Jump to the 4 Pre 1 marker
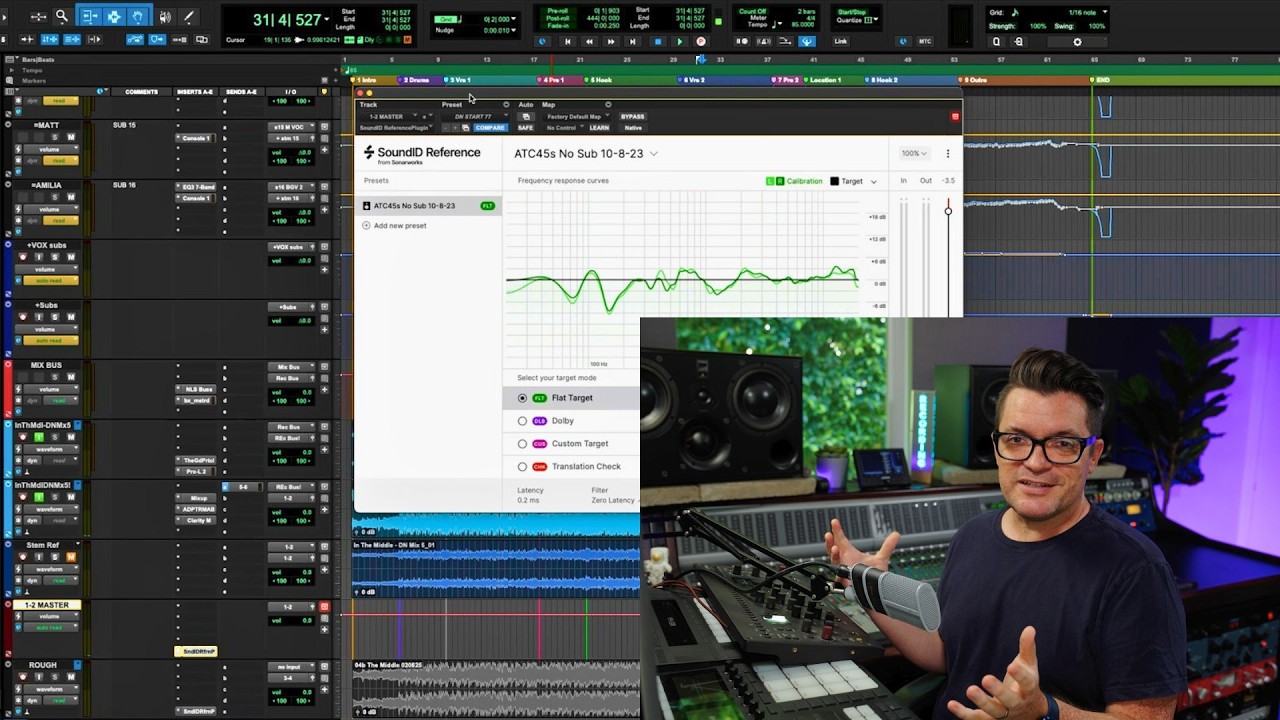This screenshot has width=1280, height=720. (x=552, y=80)
